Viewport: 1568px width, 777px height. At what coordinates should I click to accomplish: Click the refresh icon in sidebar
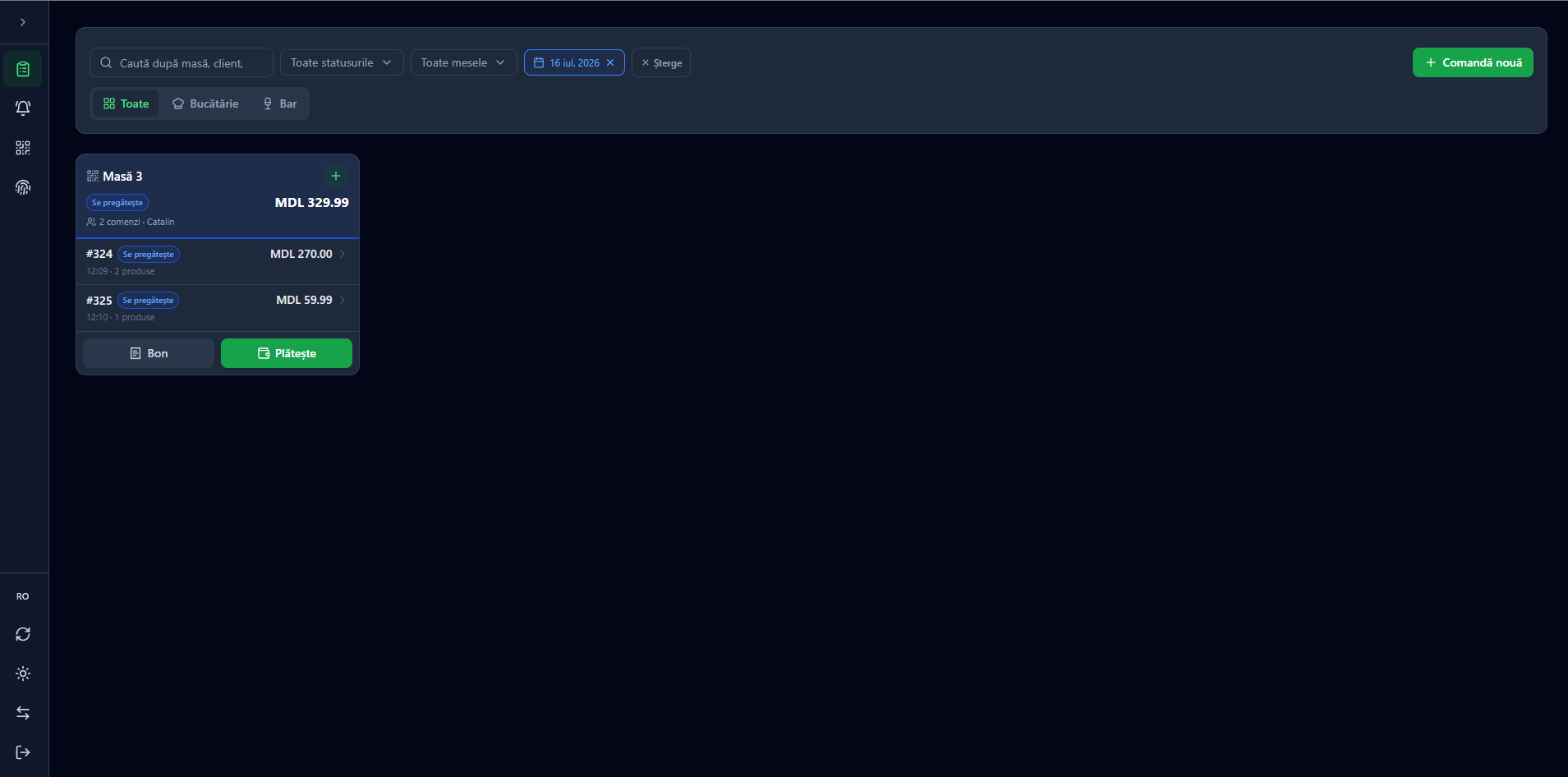(x=23, y=634)
